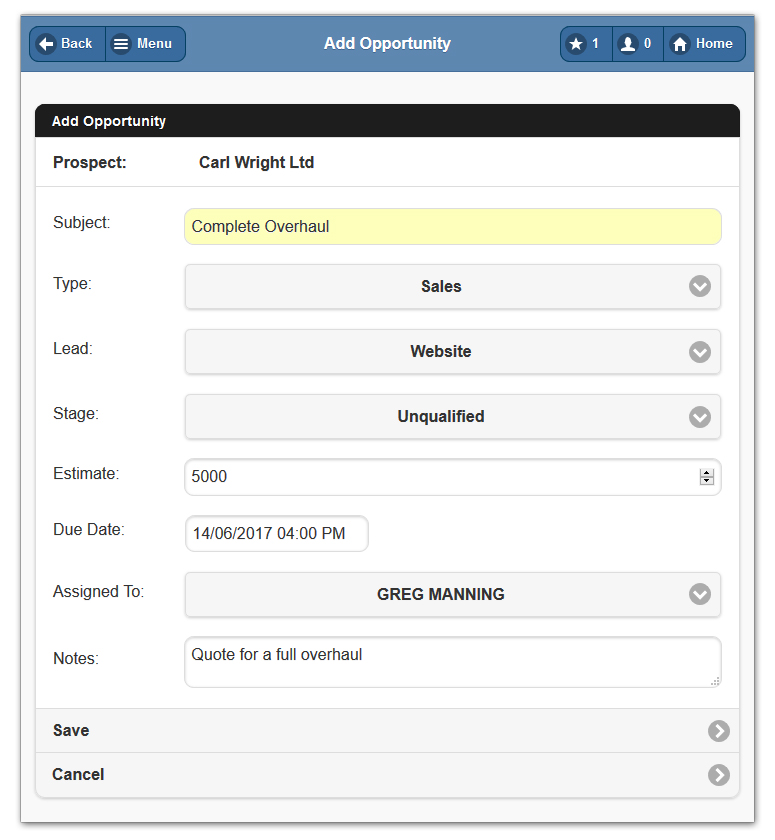Screen dimensions: 775x840
Task: Increase Estimate value with spinner up arrow
Action: 707,473
